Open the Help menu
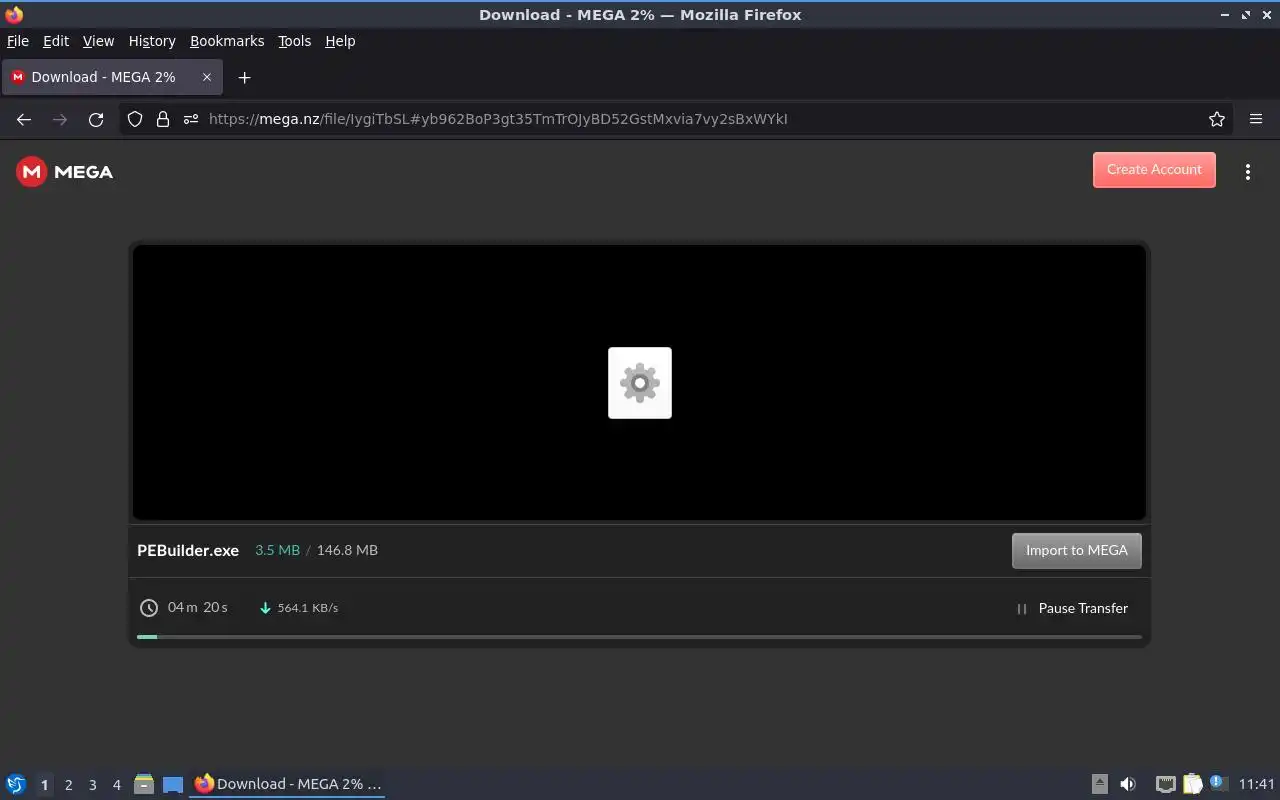The image size is (1280, 800). tap(340, 41)
